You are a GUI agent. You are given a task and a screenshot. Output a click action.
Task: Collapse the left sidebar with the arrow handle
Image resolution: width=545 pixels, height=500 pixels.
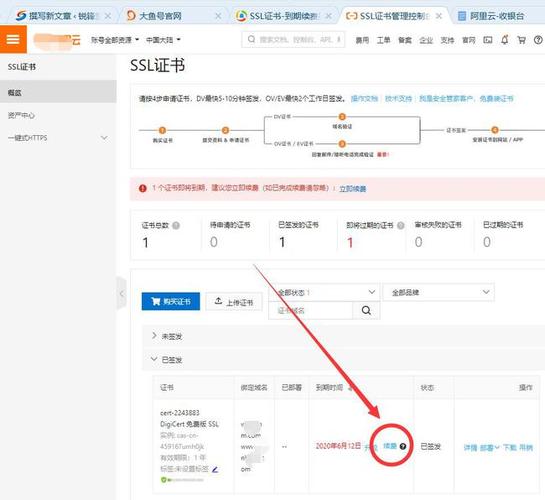[121, 294]
